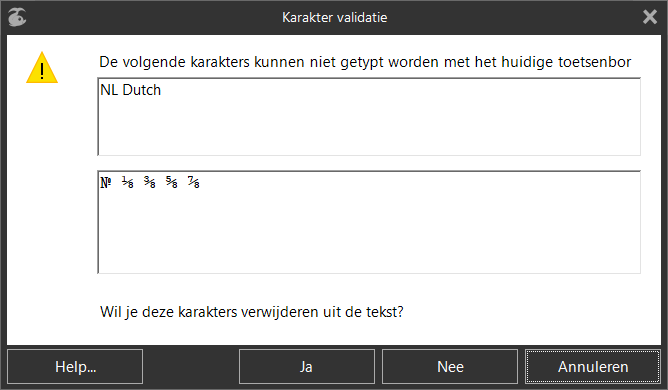Select the ⅛ one-eighth fraction character
Viewport: 668px width, 390px height.
(x=128, y=182)
